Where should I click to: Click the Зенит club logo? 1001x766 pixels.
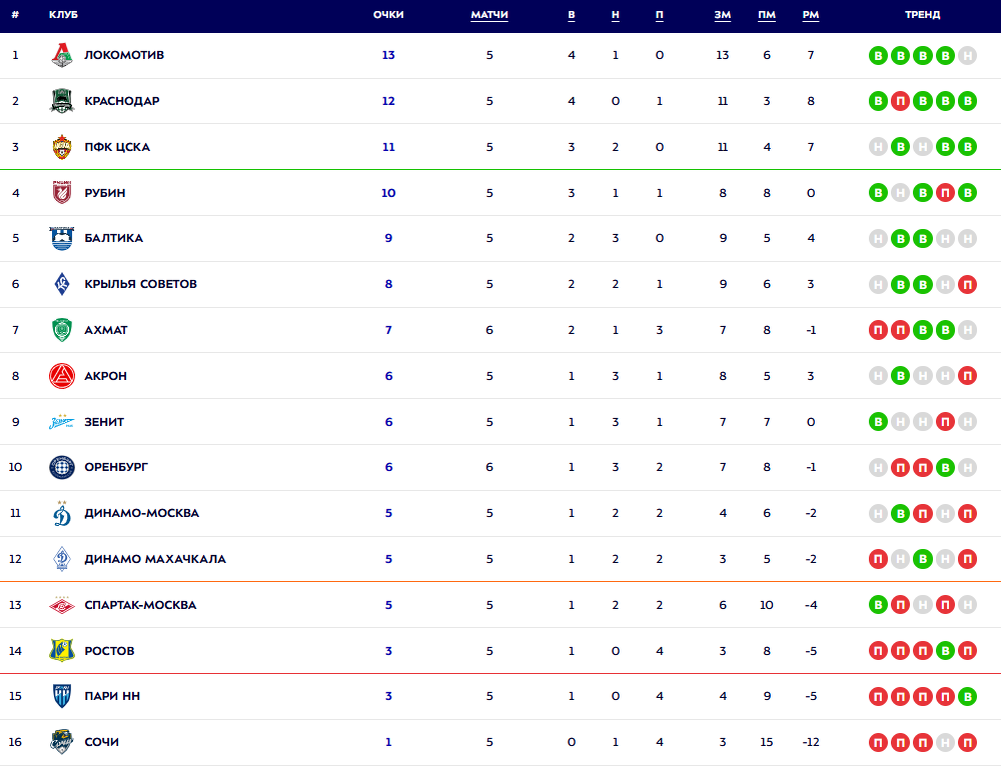tap(62, 422)
